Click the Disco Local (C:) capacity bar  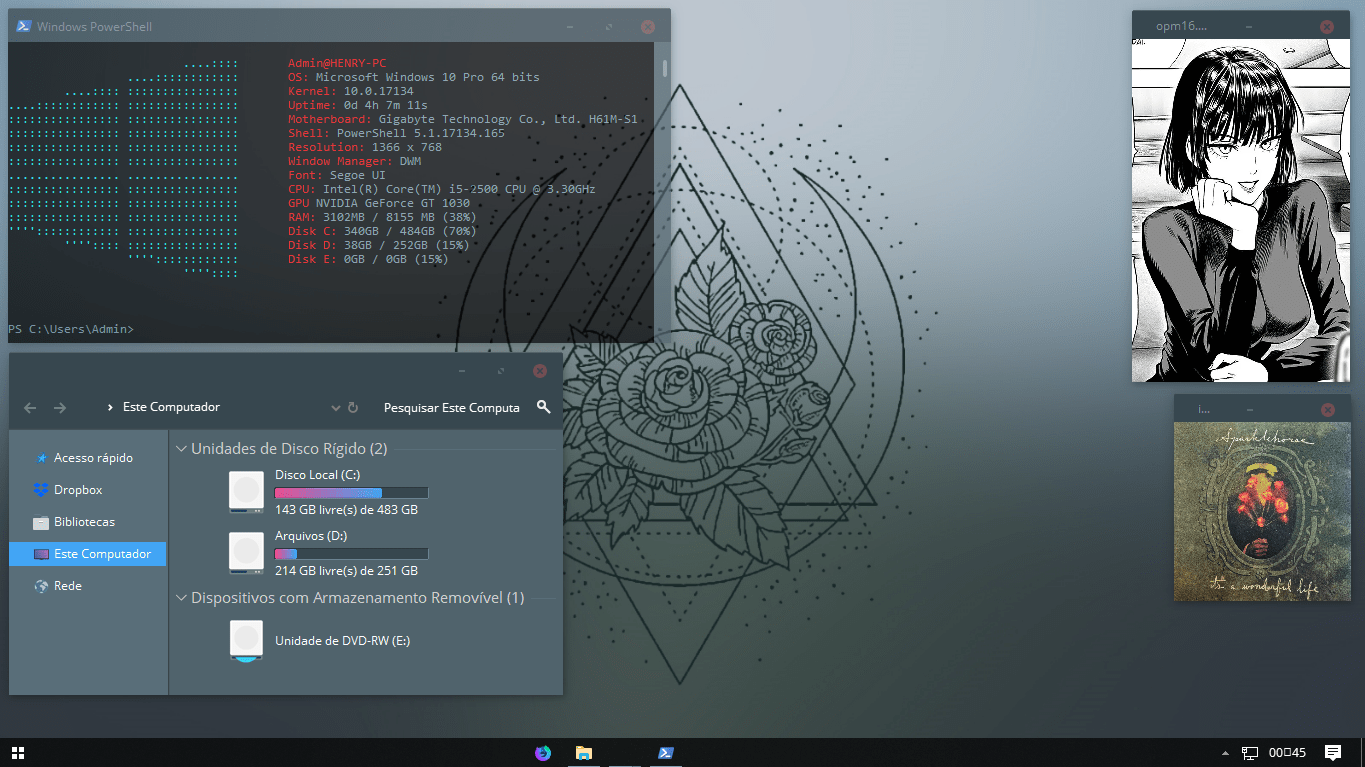point(351,492)
